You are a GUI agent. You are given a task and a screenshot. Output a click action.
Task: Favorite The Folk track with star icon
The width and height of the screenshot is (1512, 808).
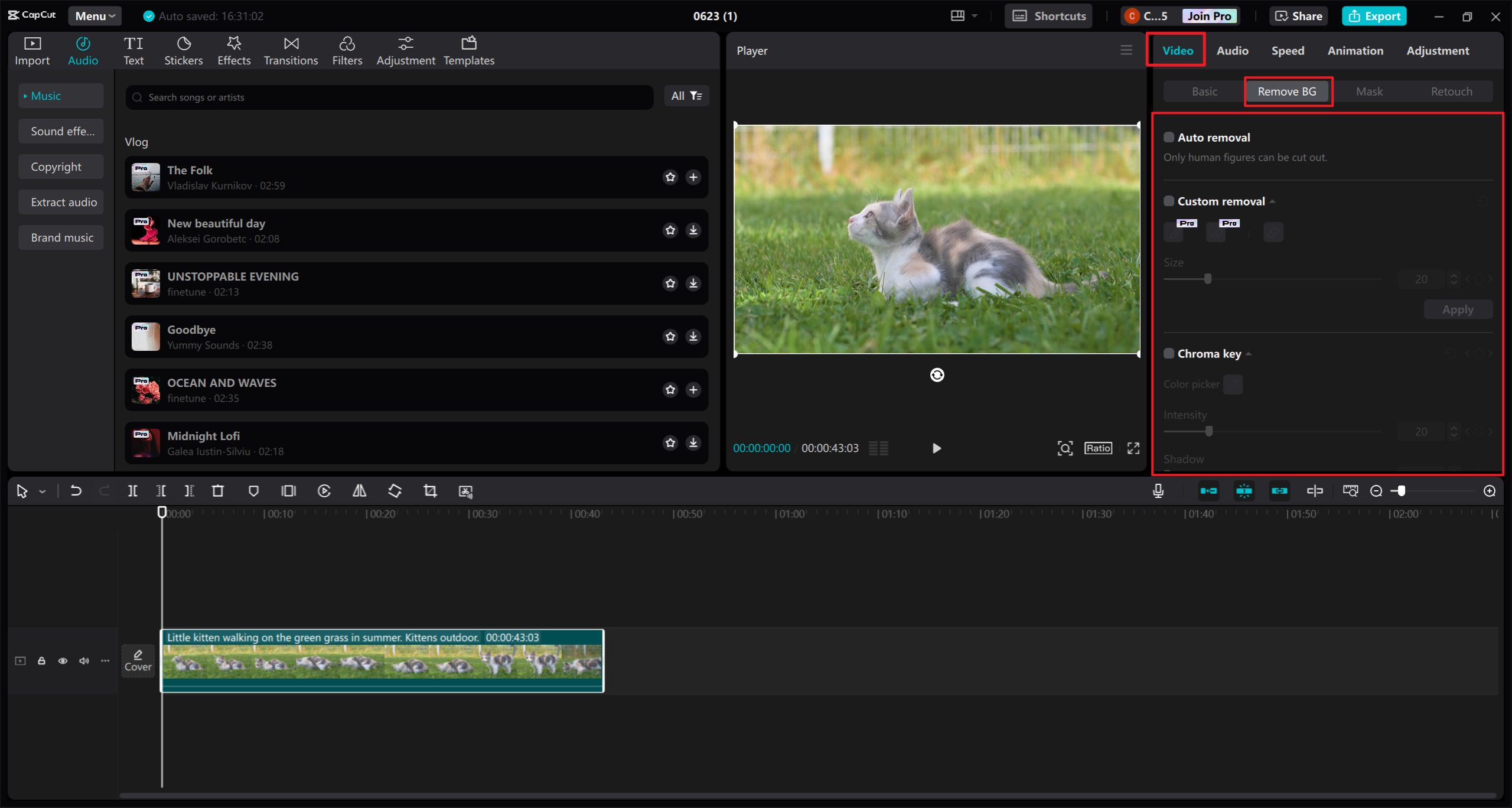tap(670, 177)
